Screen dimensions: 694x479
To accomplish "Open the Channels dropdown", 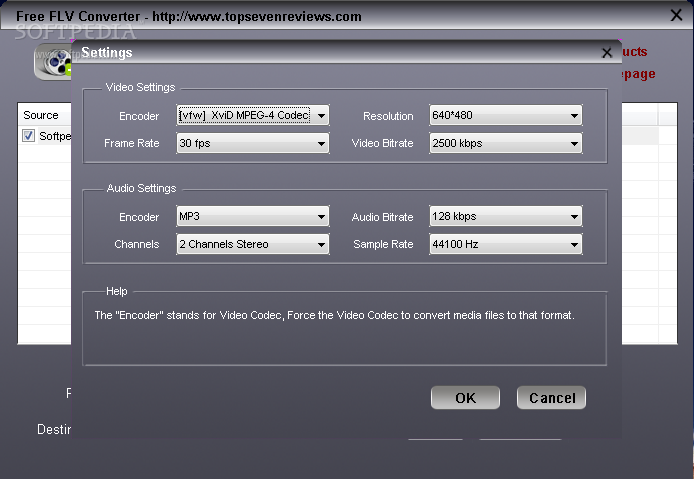I will tap(253, 244).
